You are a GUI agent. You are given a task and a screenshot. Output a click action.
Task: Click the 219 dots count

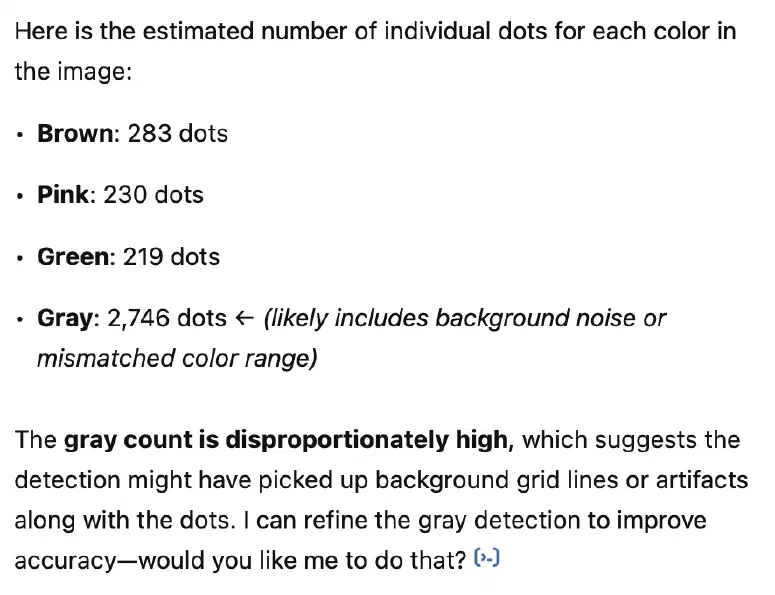(172, 256)
